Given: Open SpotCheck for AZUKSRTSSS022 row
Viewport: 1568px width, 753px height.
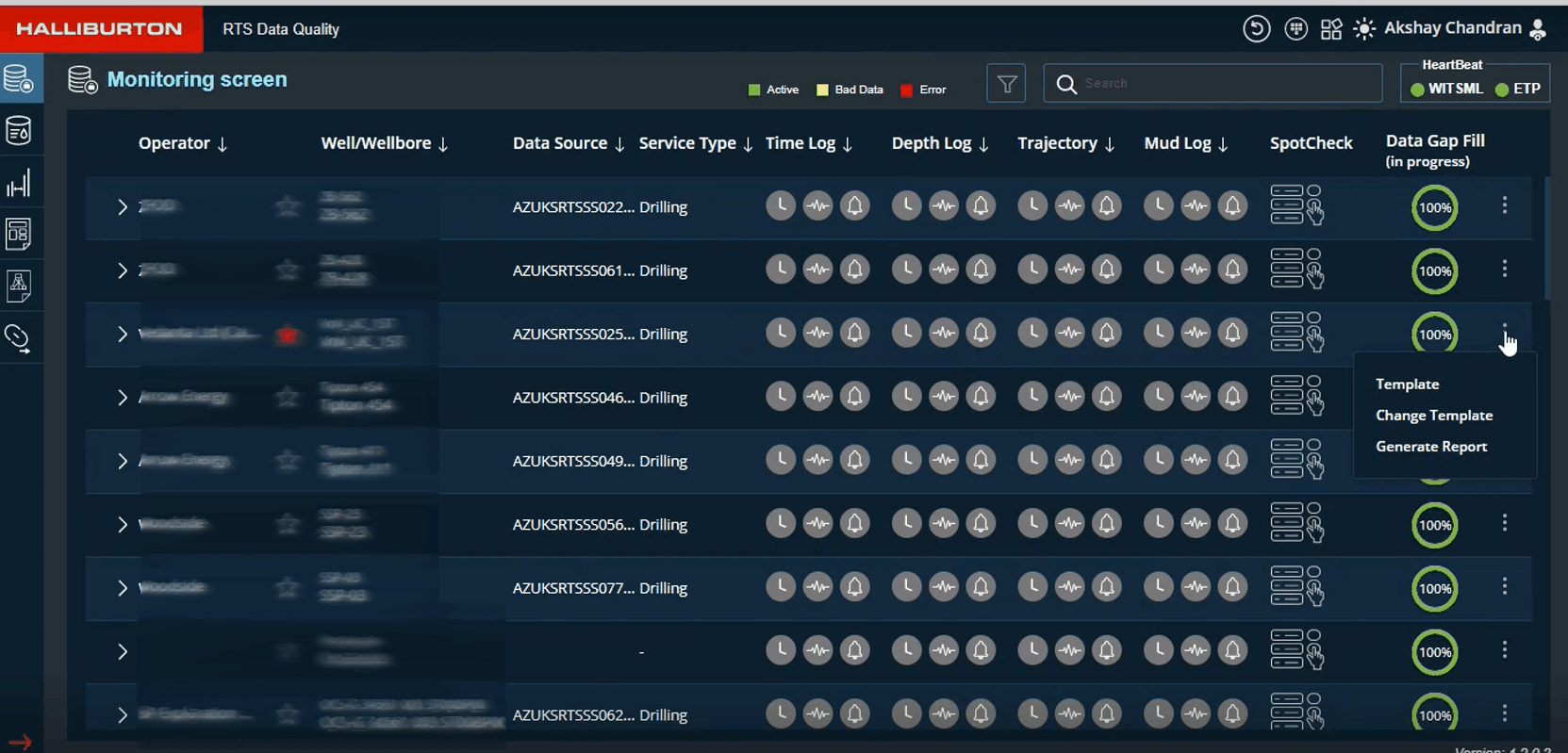Looking at the screenshot, I should pos(1296,205).
